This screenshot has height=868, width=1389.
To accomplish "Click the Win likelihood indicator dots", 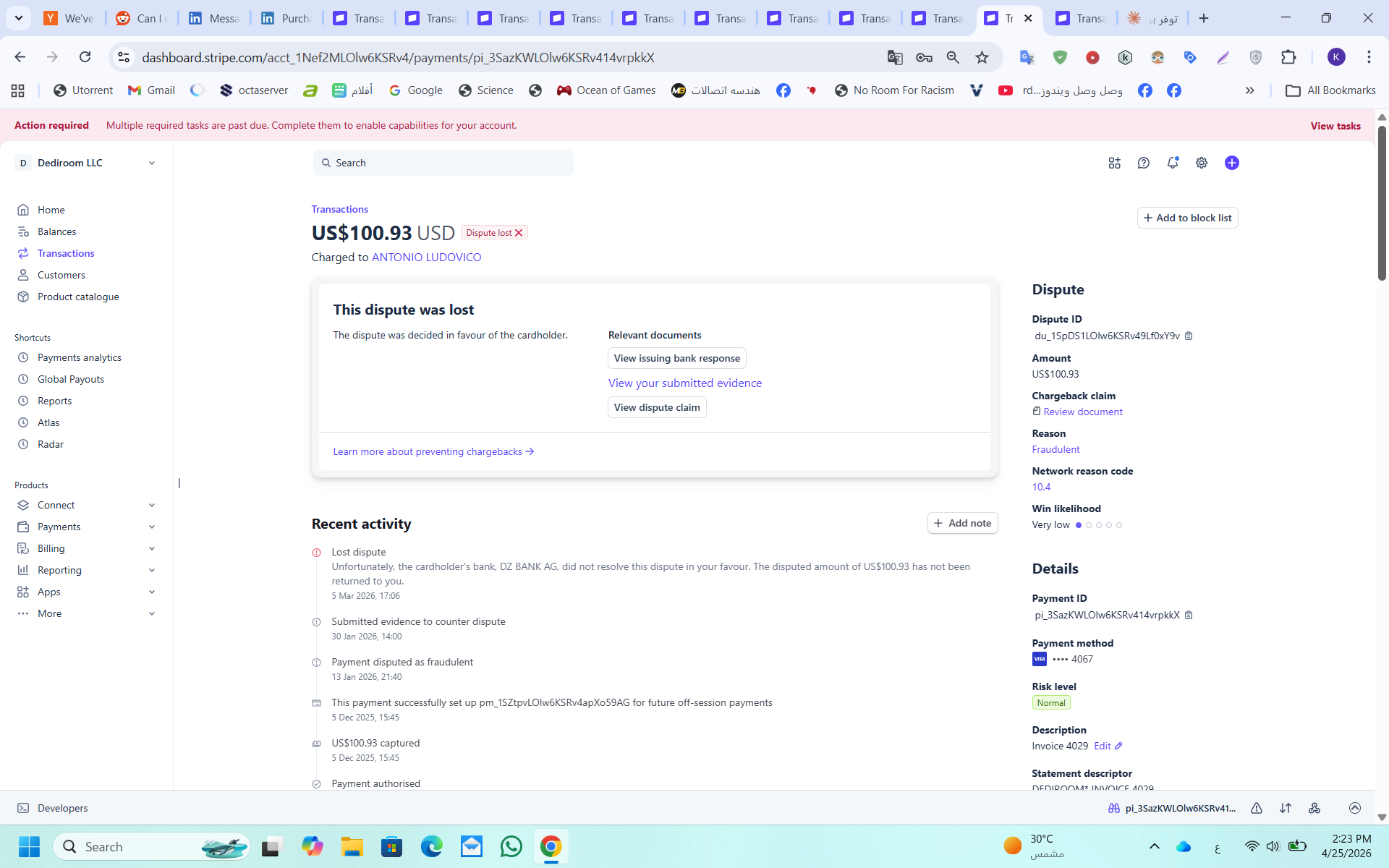I will tap(1099, 525).
